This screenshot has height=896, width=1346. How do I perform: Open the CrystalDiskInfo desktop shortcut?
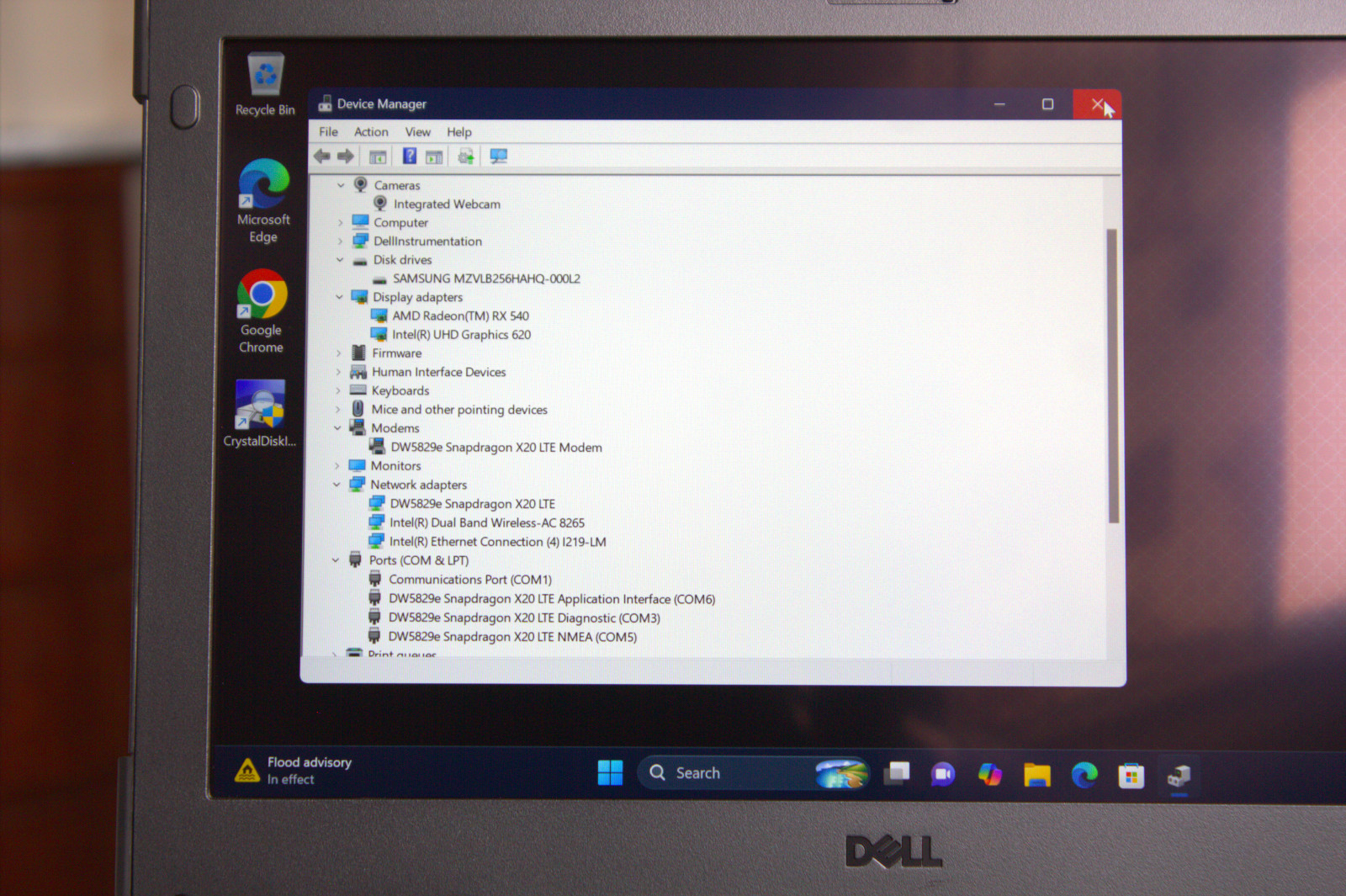click(260, 413)
